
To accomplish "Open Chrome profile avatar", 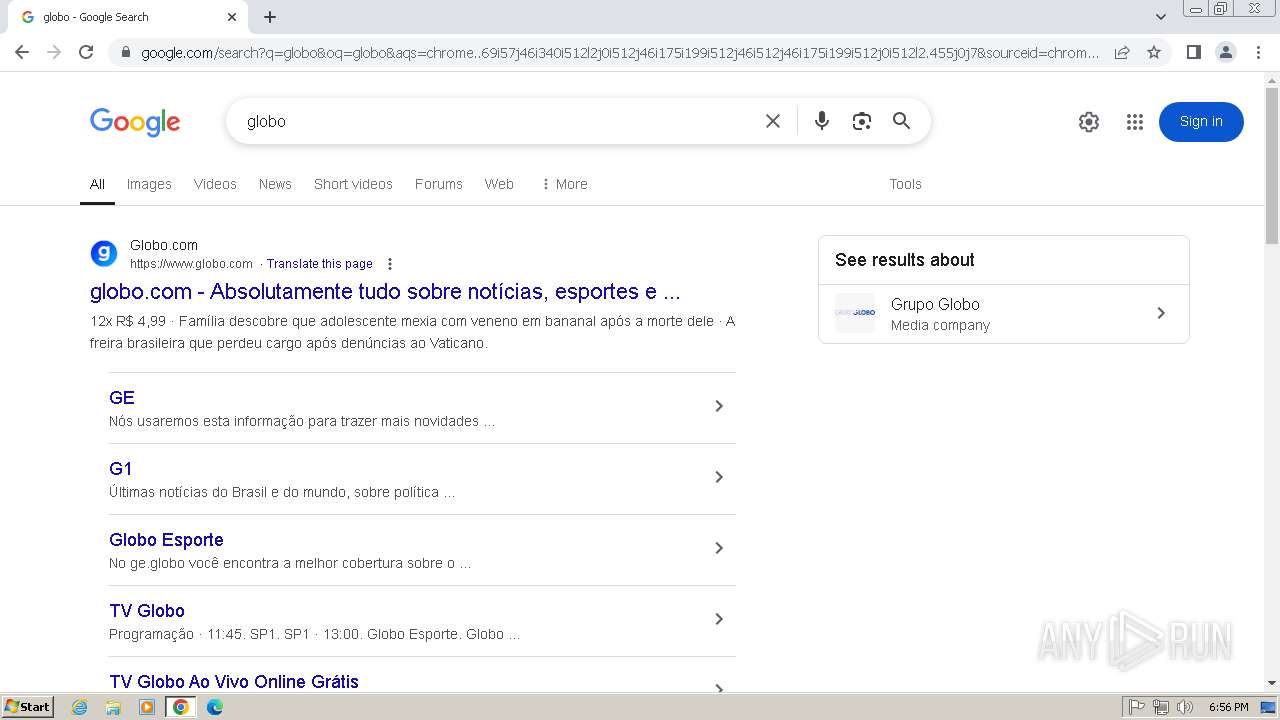I will coord(1226,52).
